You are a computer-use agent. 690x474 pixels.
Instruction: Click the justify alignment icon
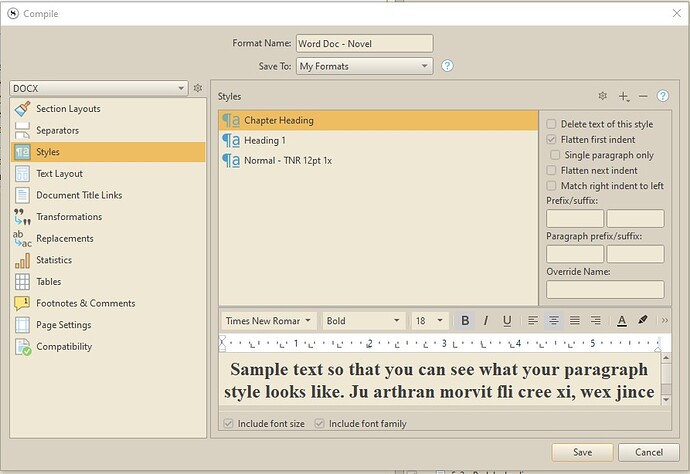click(x=574, y=321)
